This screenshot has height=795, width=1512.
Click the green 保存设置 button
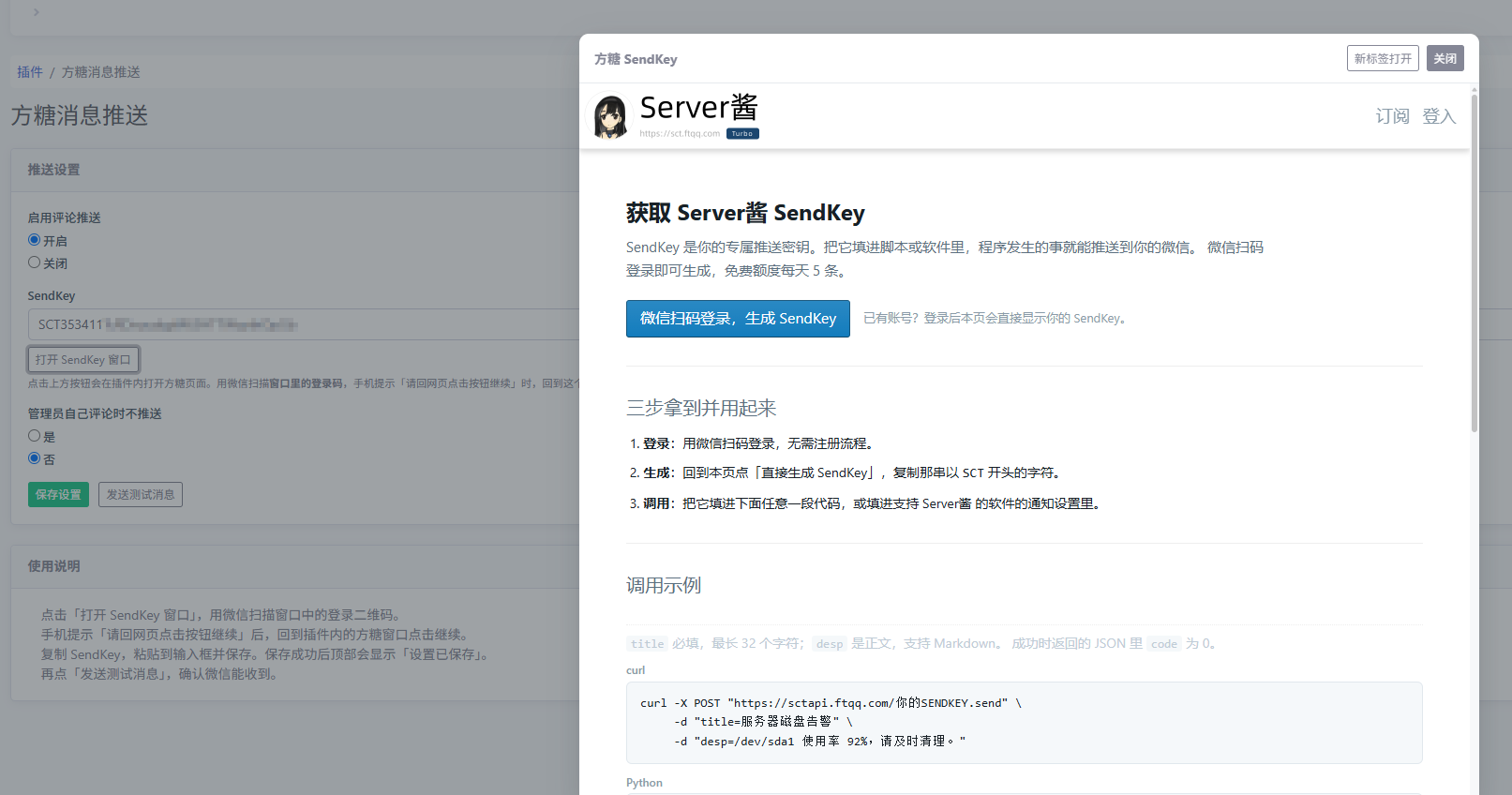pos(58,494)
